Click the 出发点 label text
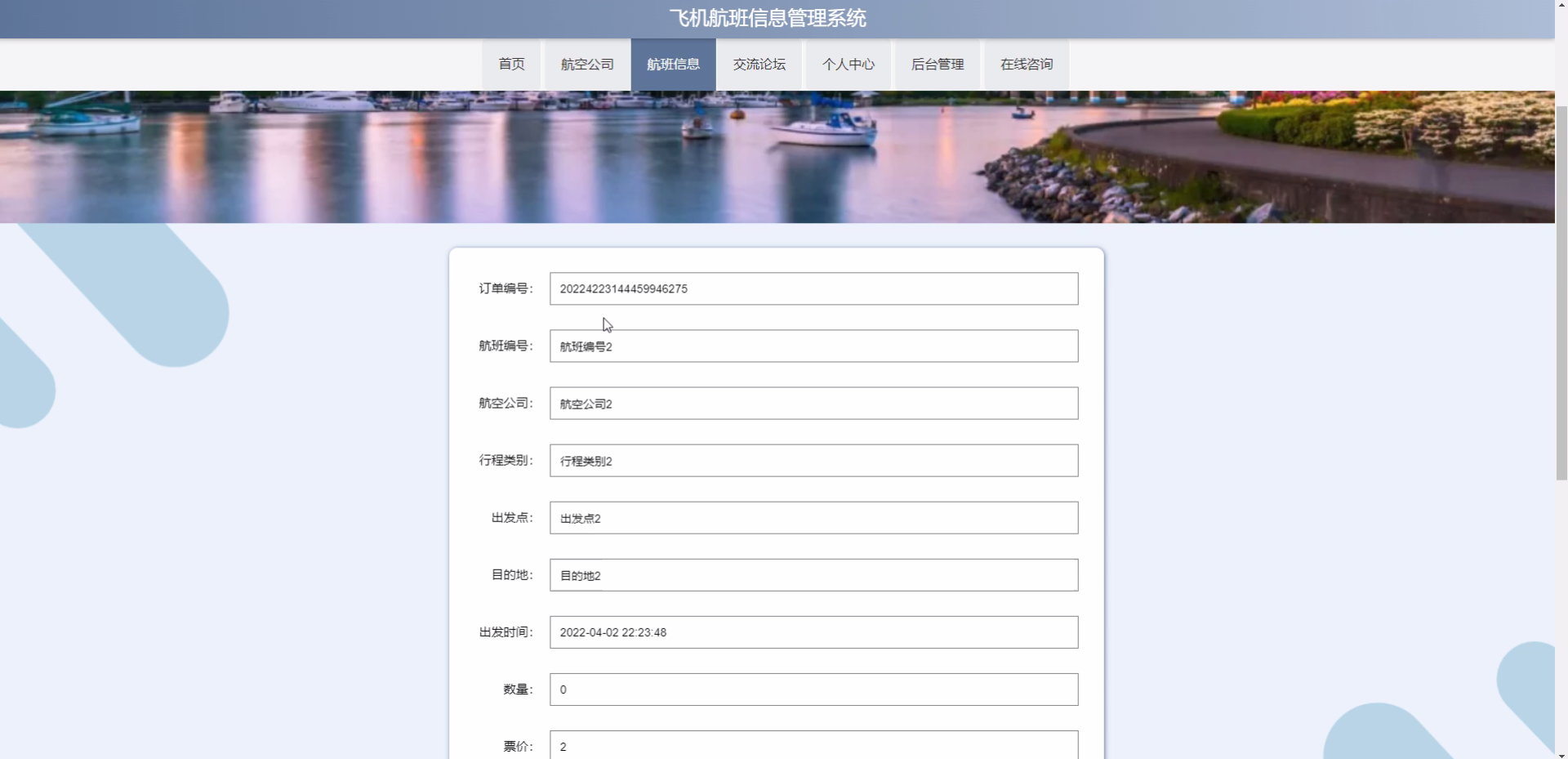The width and height of the screenshot is (1568, 759). point(512,517)
